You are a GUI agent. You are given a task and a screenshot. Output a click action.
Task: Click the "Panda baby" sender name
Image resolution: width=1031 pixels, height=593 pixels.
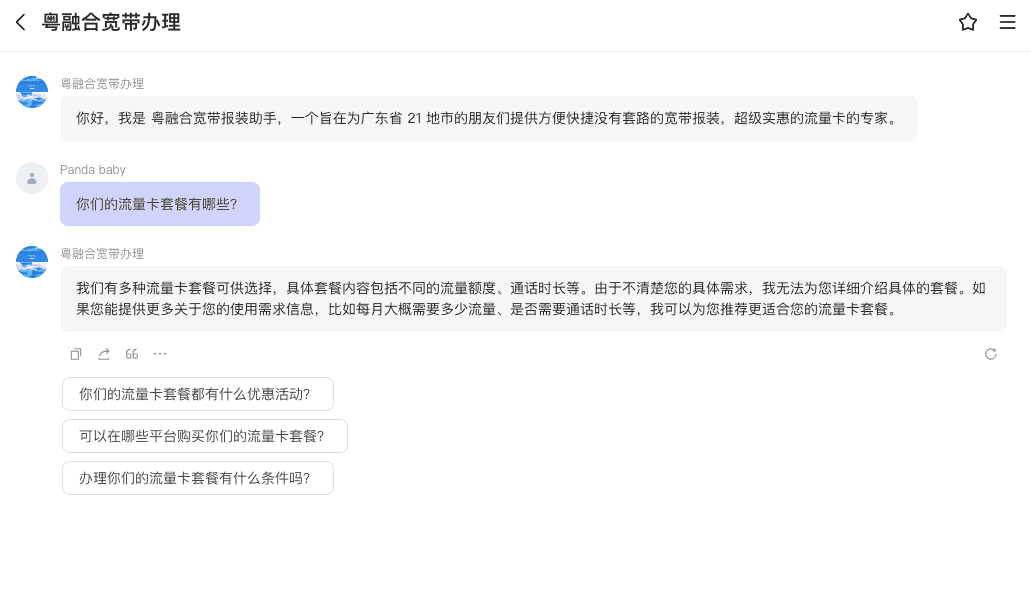[93, 170]
